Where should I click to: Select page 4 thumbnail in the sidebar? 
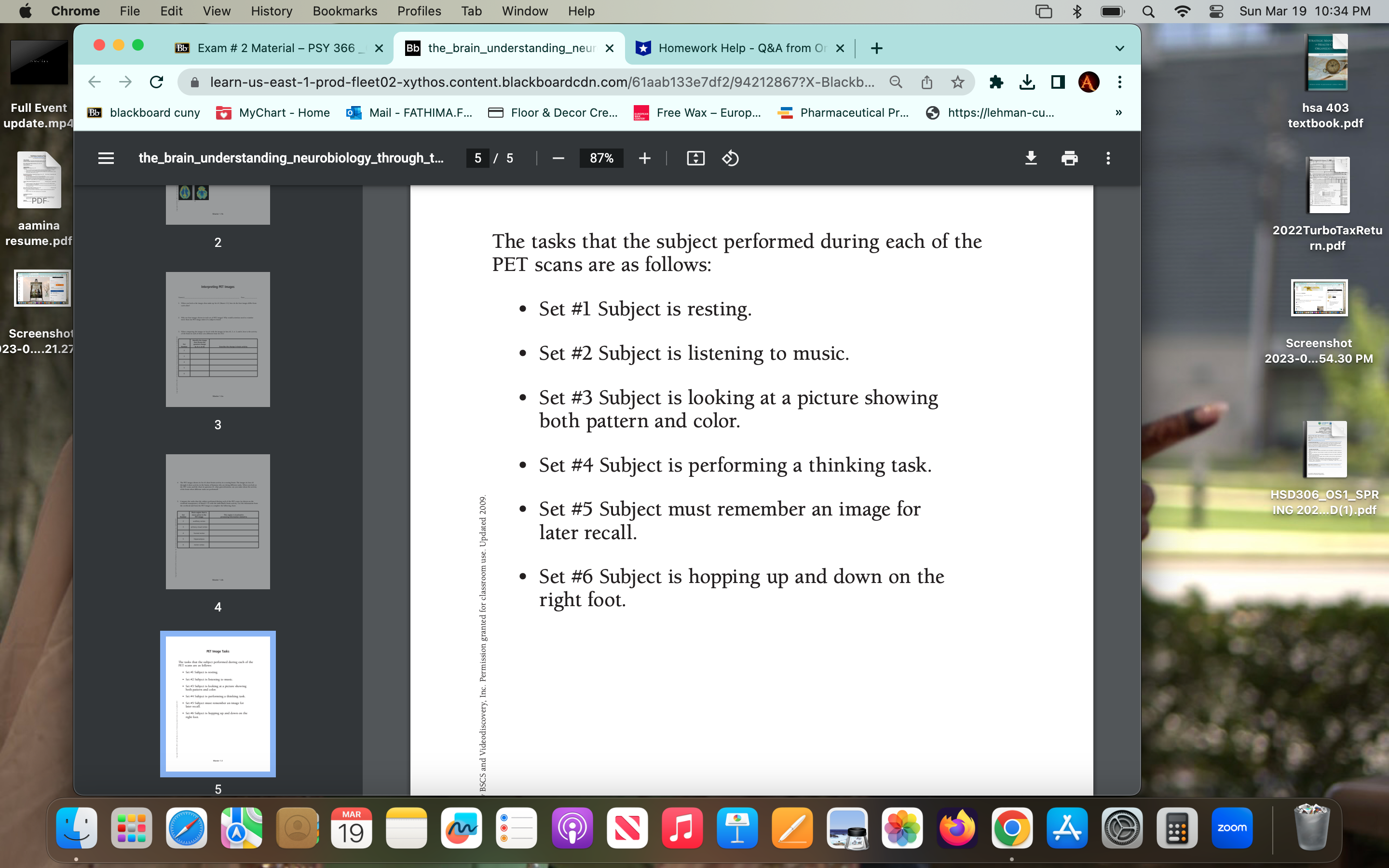pos(218,521)
